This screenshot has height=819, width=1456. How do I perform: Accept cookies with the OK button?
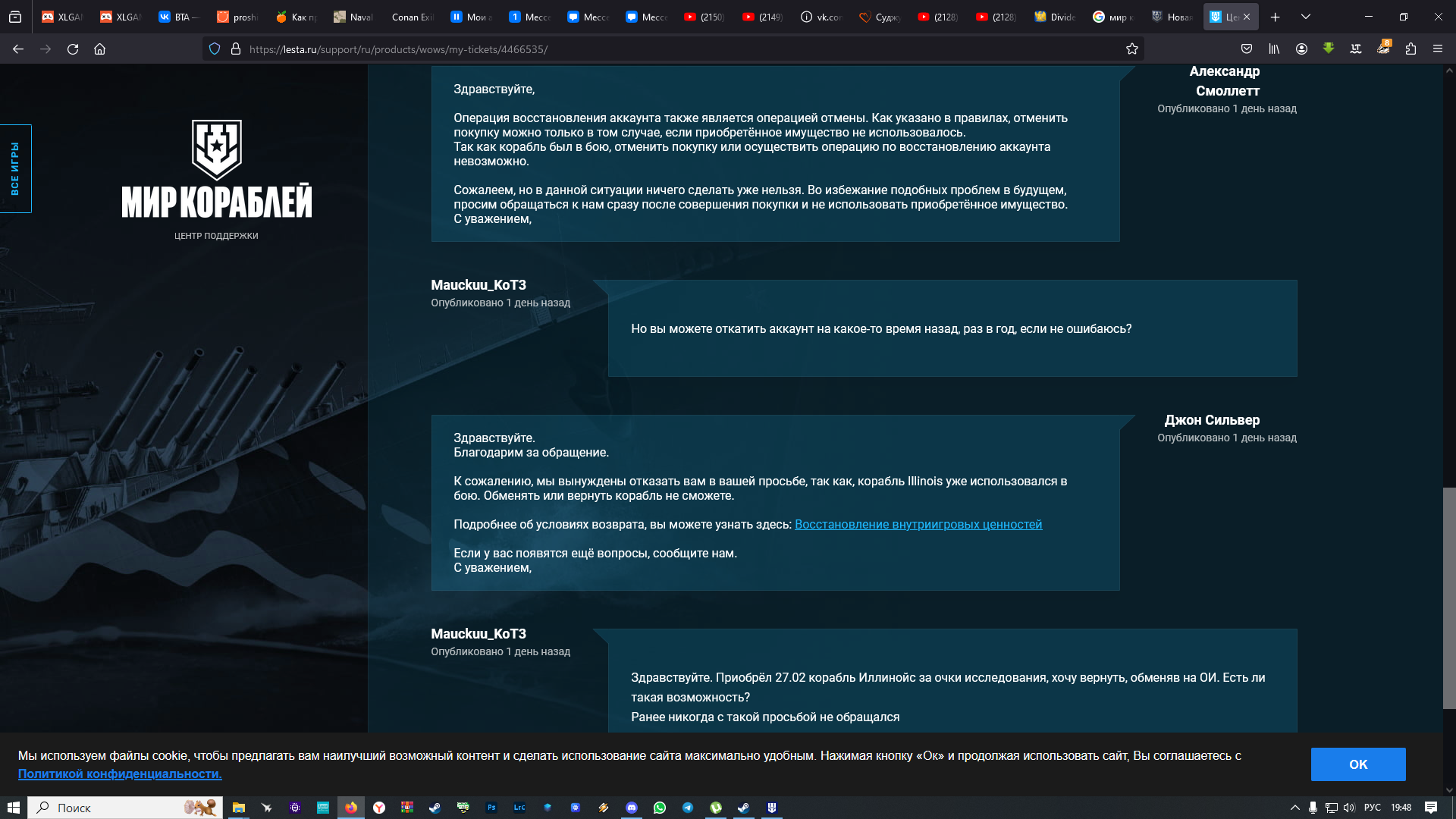coord(1358,764)
